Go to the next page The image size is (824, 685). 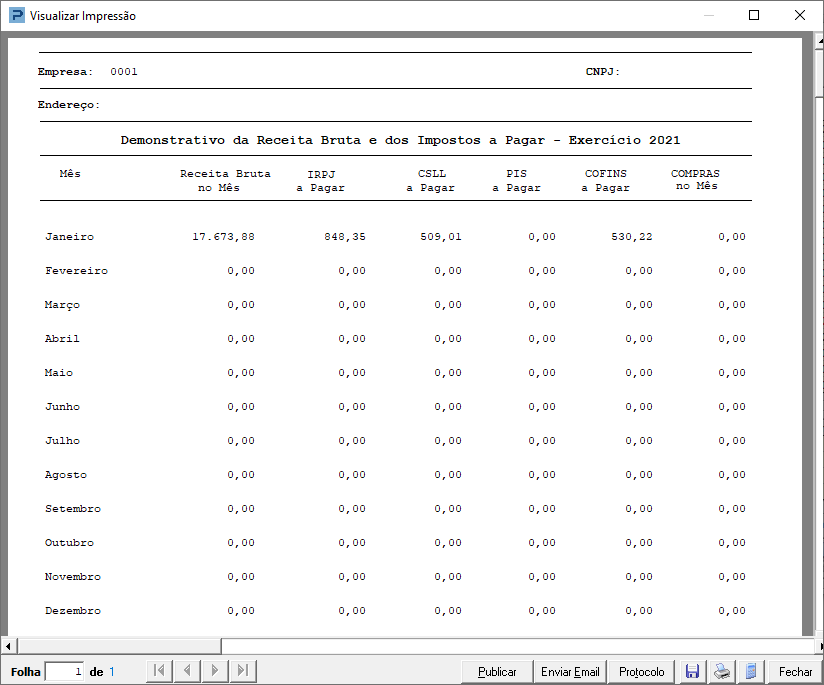(x=215, y=670)
